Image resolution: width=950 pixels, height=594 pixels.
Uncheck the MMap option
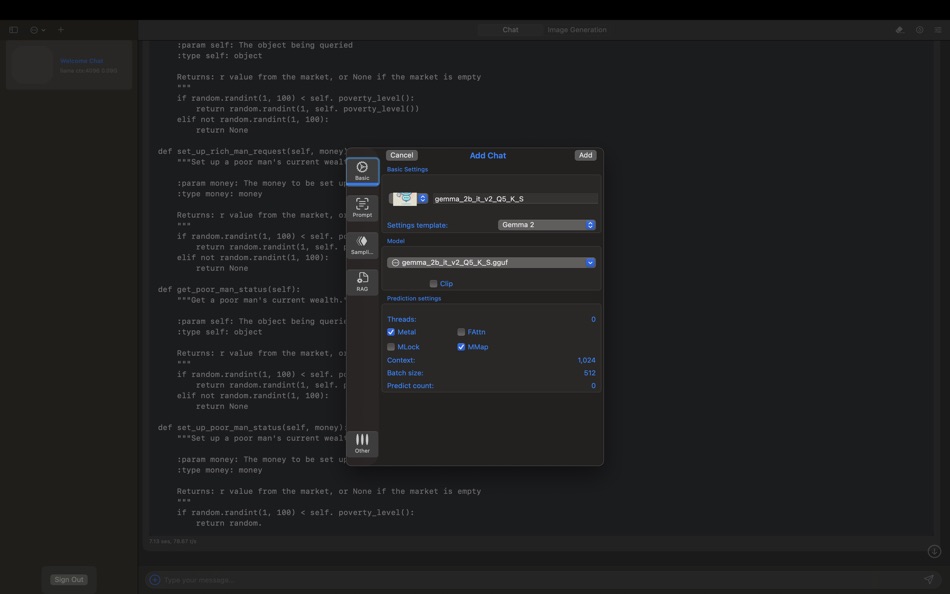461,346
